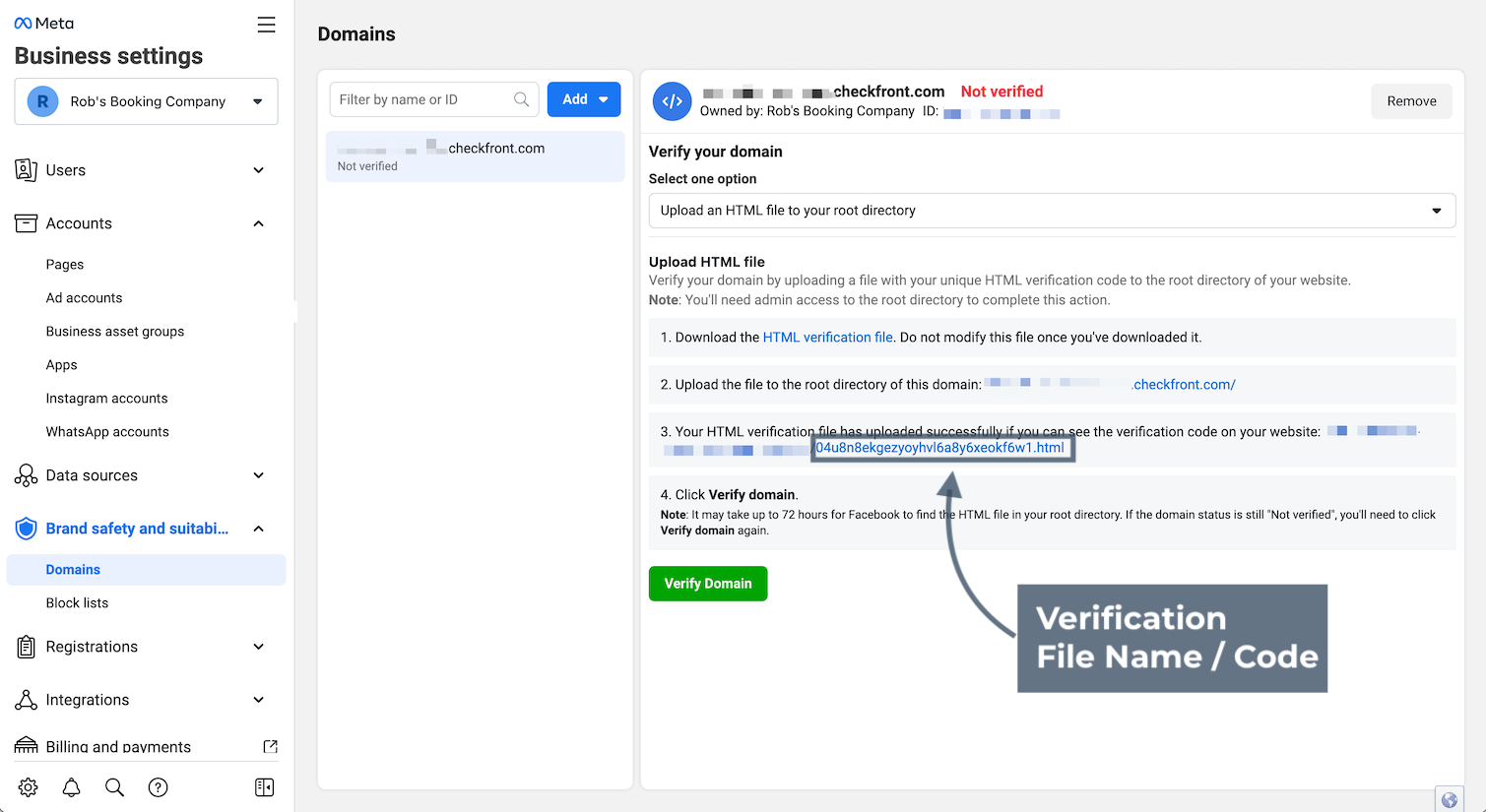
Task: Open Ad accounts menu item
Action: 85,298
